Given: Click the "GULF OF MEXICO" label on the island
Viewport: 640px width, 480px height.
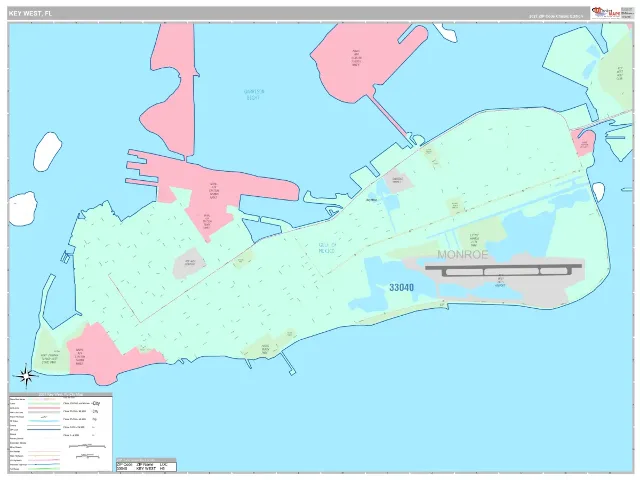Looking at the screenshot, I should pyautogui.click(x=327, y=248).
